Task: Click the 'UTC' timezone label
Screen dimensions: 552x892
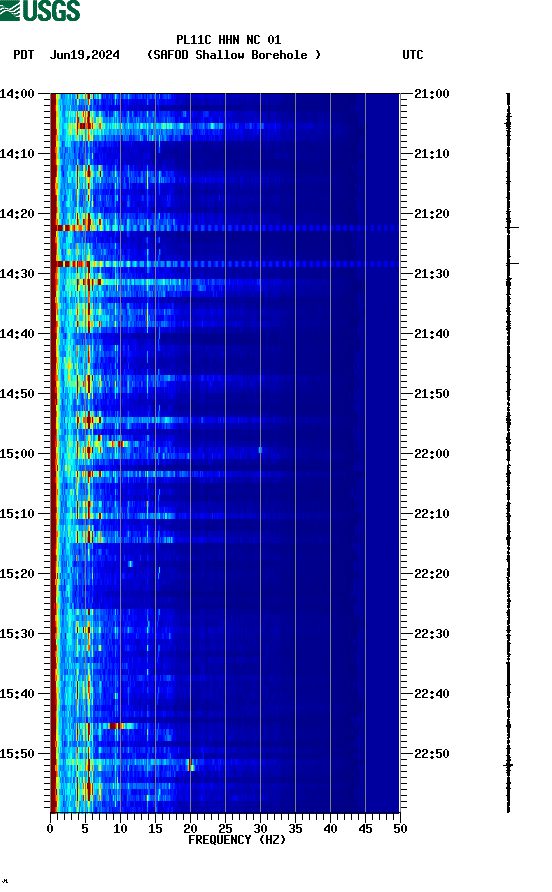Action: [x=413, y=55]
